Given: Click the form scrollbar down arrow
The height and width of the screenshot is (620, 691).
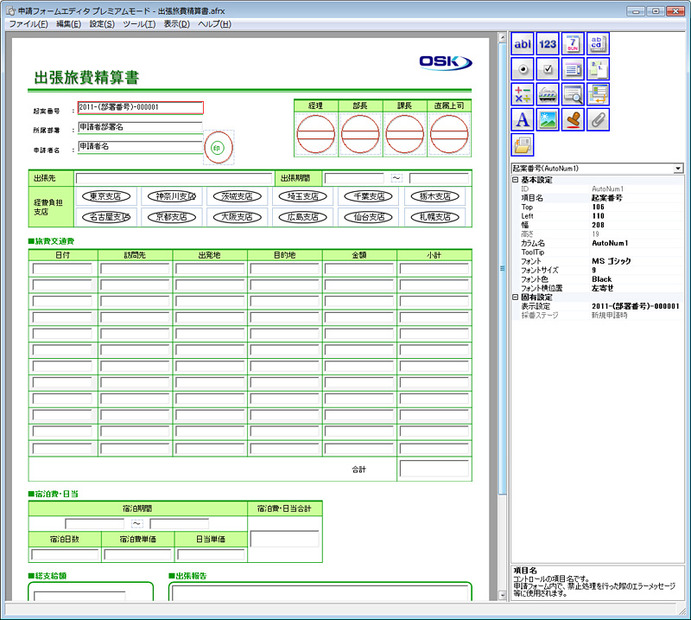Looking at the screenshot, I should (502, 595).
